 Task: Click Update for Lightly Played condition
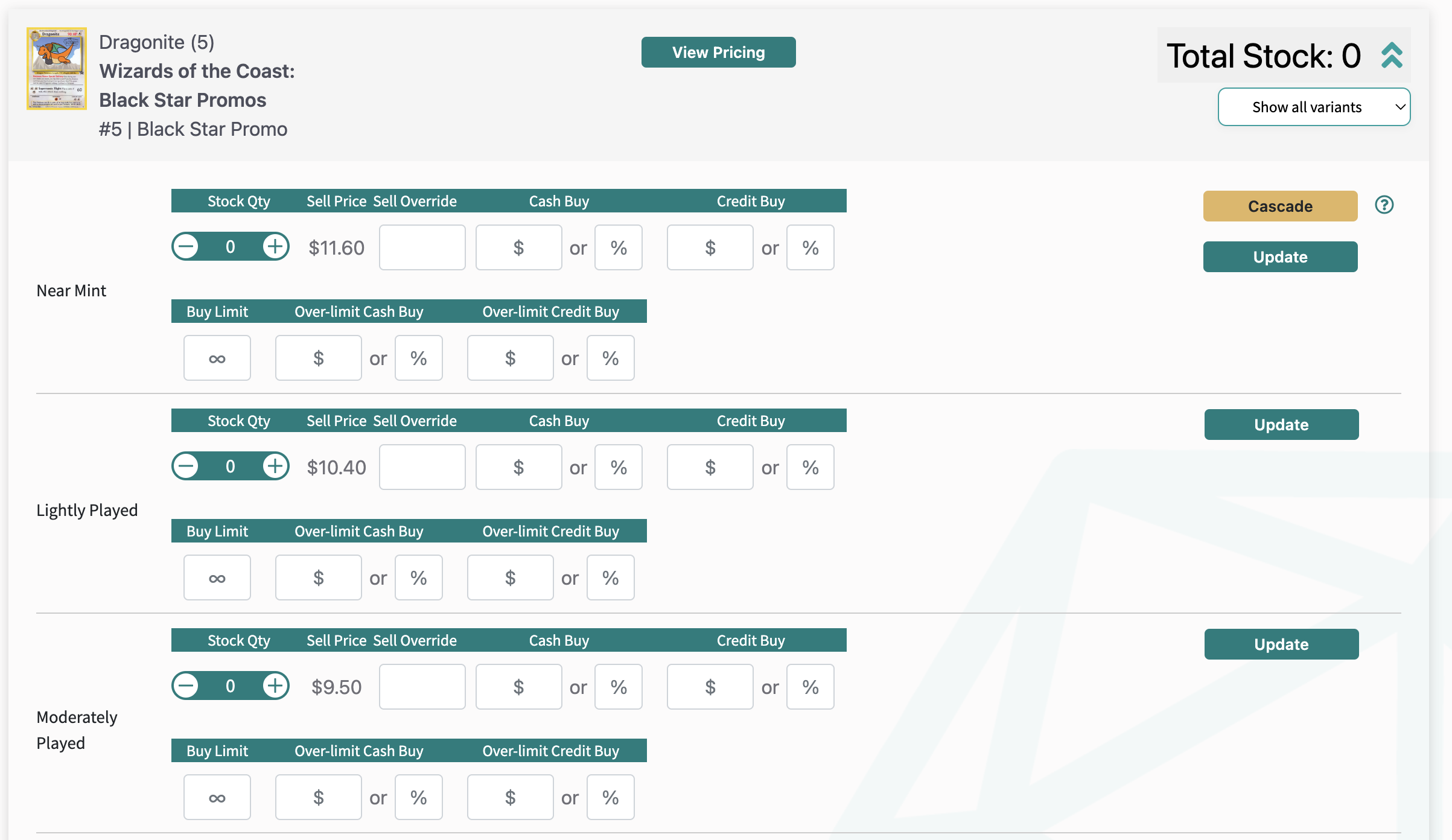click(x=1281, y=425)
